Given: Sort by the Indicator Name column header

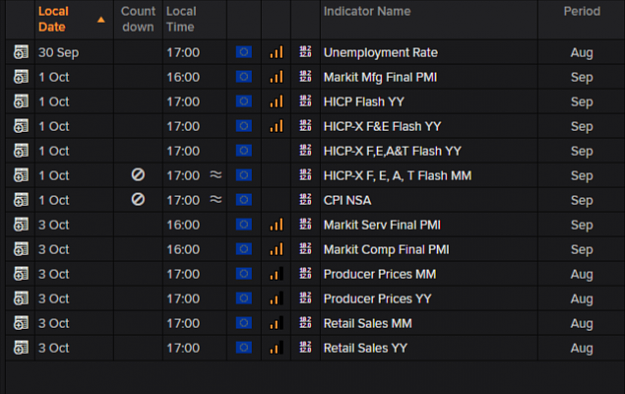Looking at the screenshot, I should click(367, 11).
